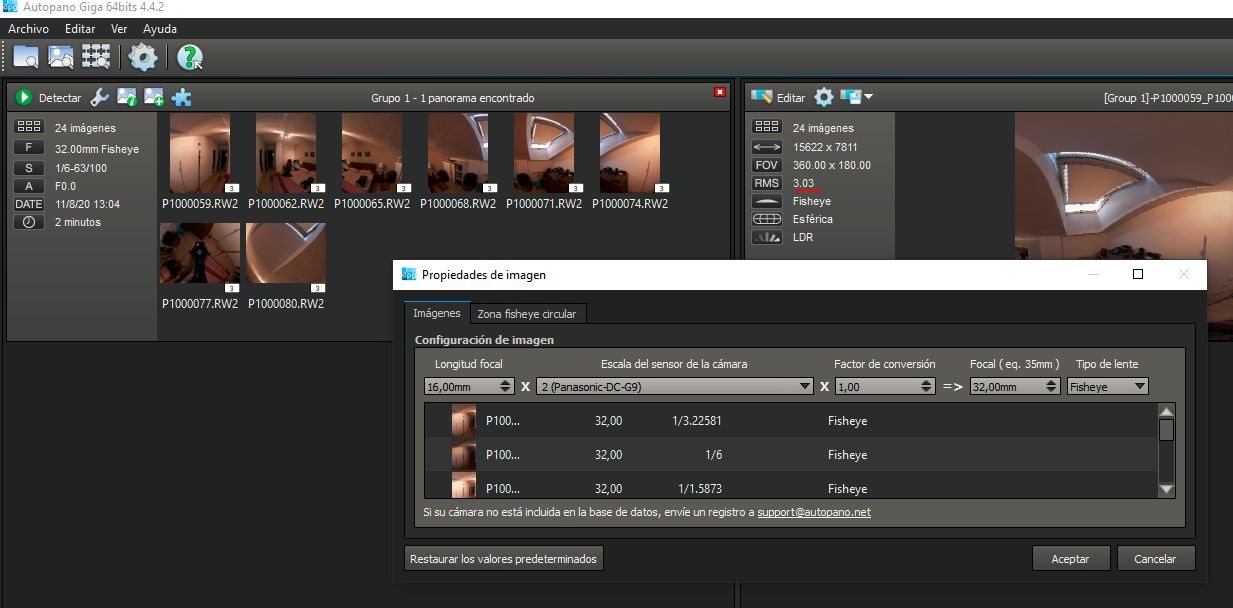Click the image search toolbar icon
The height and width of the screenshot is (608, 1233).
tap(61, 57)
